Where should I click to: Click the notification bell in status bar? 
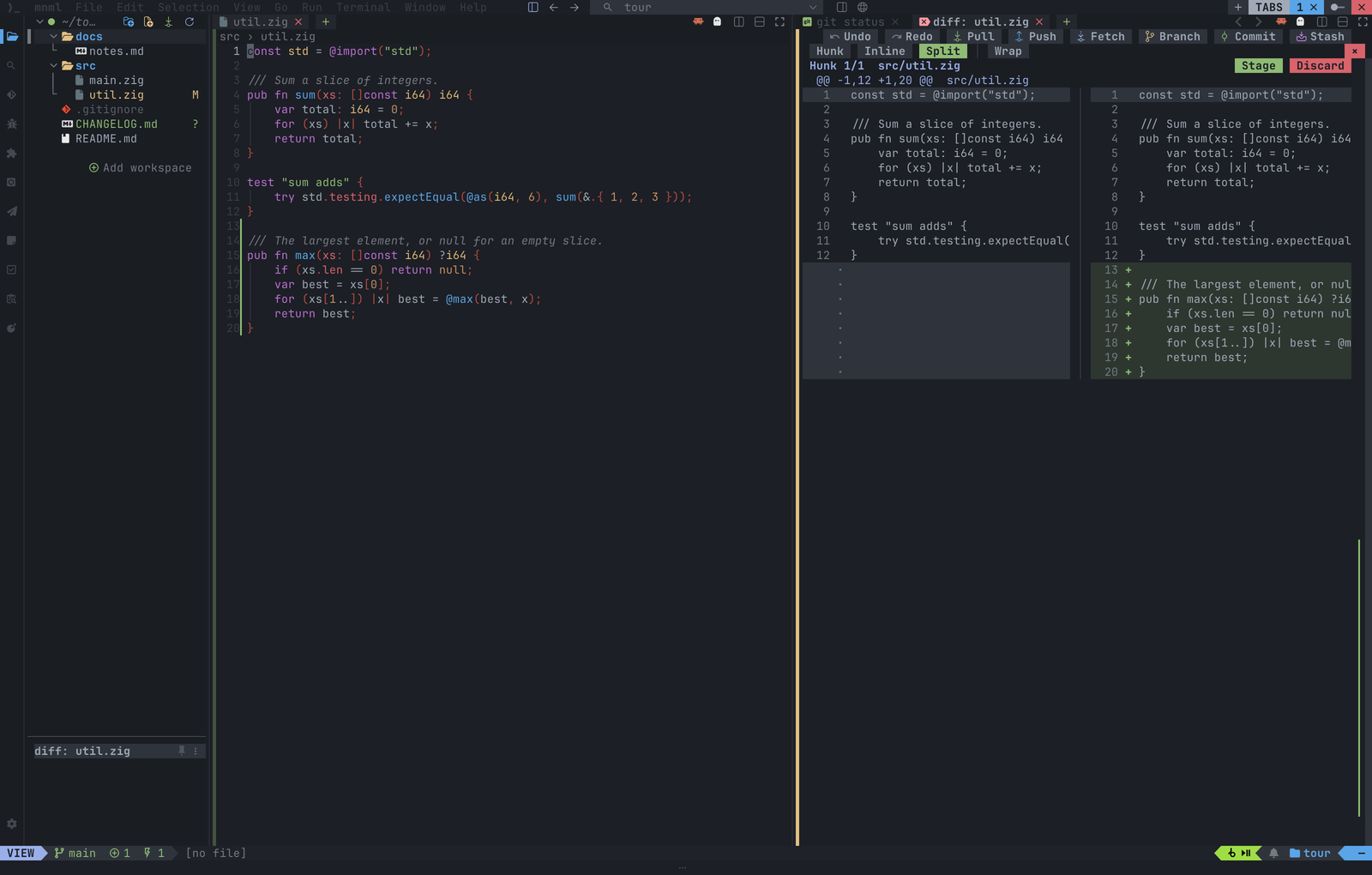pyautogui.click(x=1274, y=853)
